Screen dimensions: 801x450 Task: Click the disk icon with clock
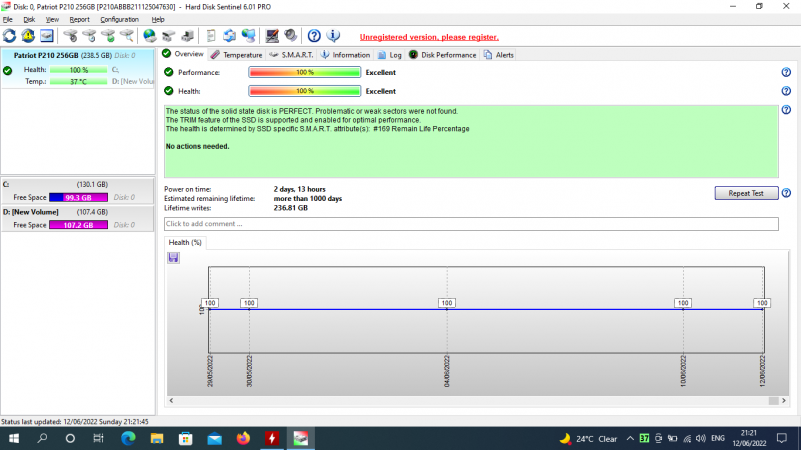(89, 36)
